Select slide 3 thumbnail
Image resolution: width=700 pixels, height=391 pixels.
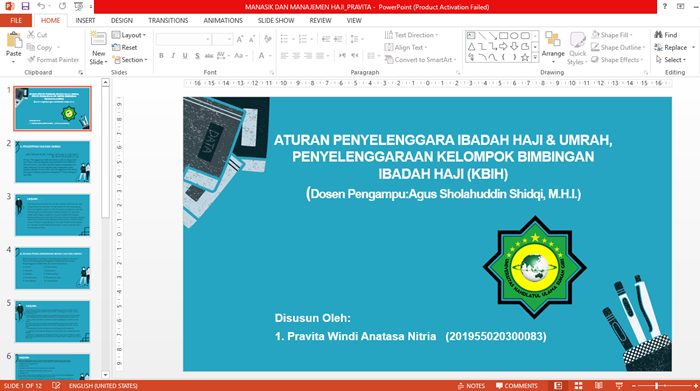(x=52, y=215)
